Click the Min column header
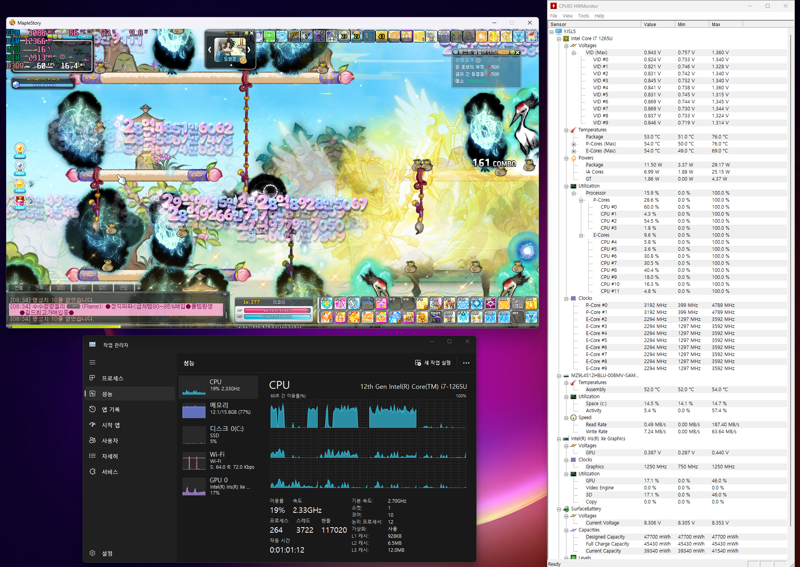 point(692,24)
